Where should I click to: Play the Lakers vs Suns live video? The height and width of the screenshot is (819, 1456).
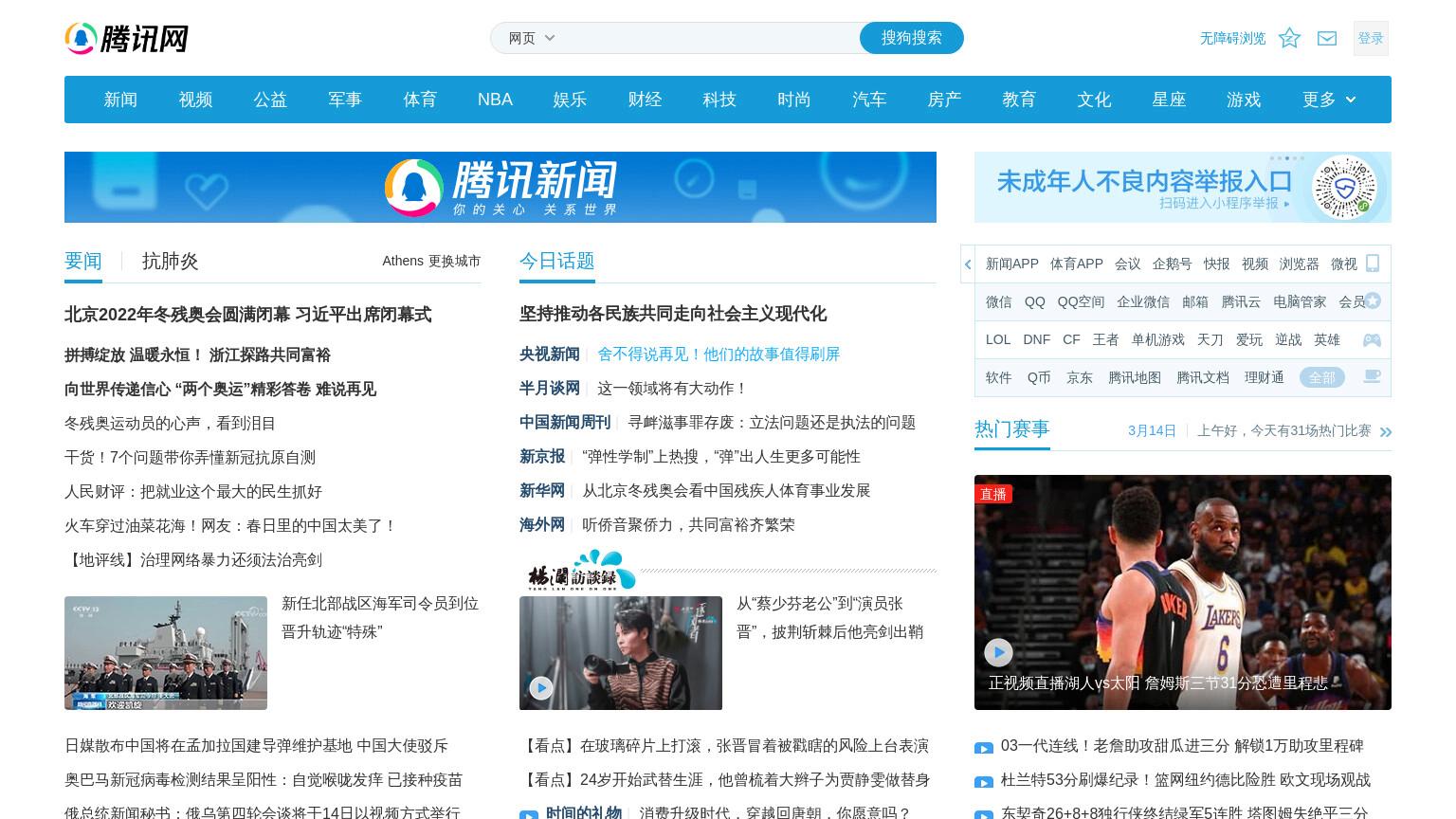(998, 652)
